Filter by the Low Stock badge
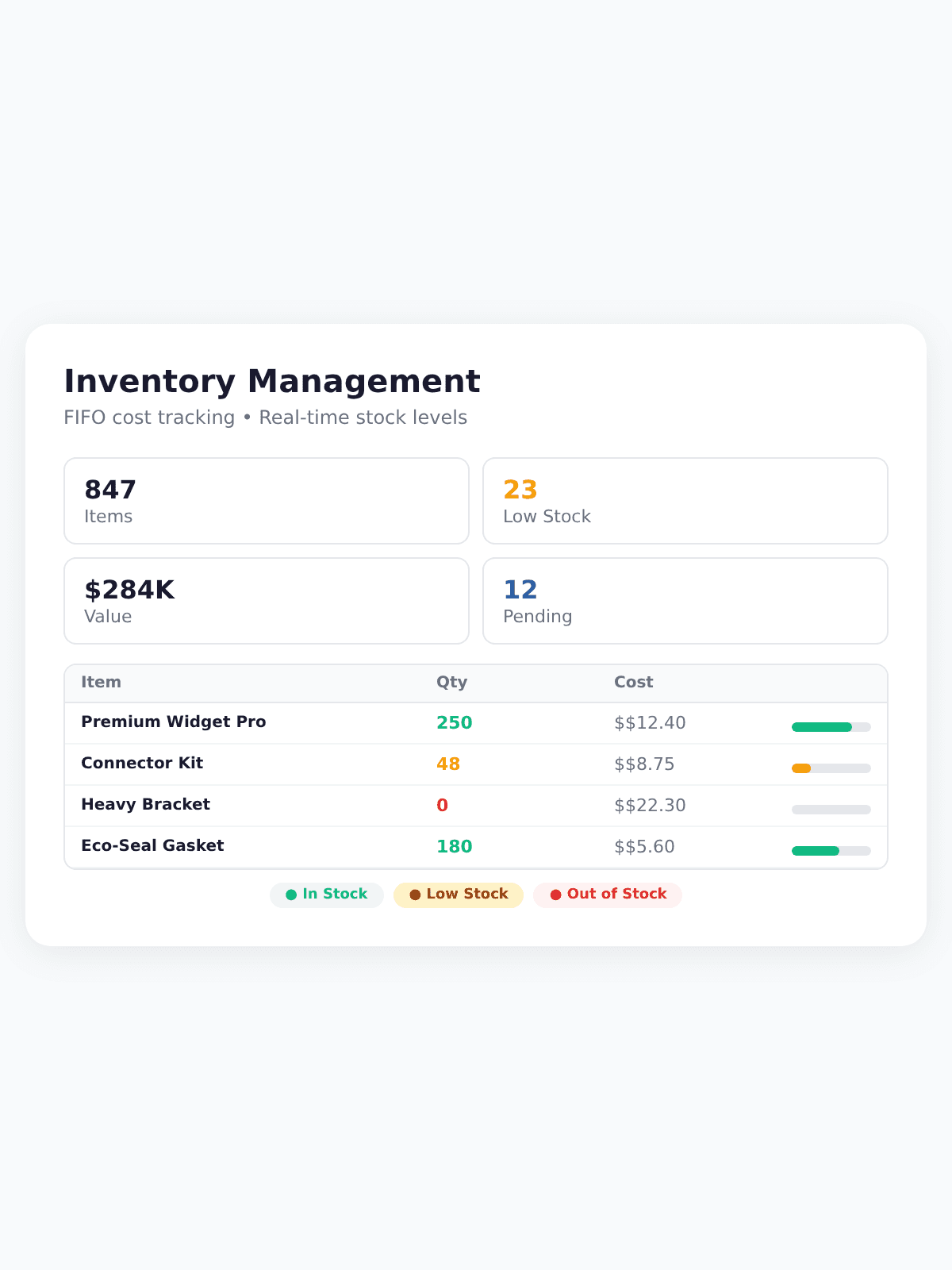 click(x=459, y=895)
